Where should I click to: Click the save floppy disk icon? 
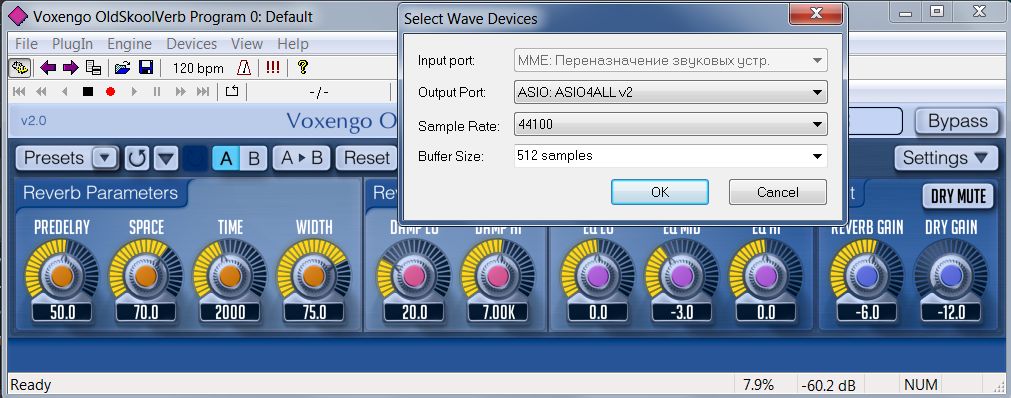tap(146, 68)
